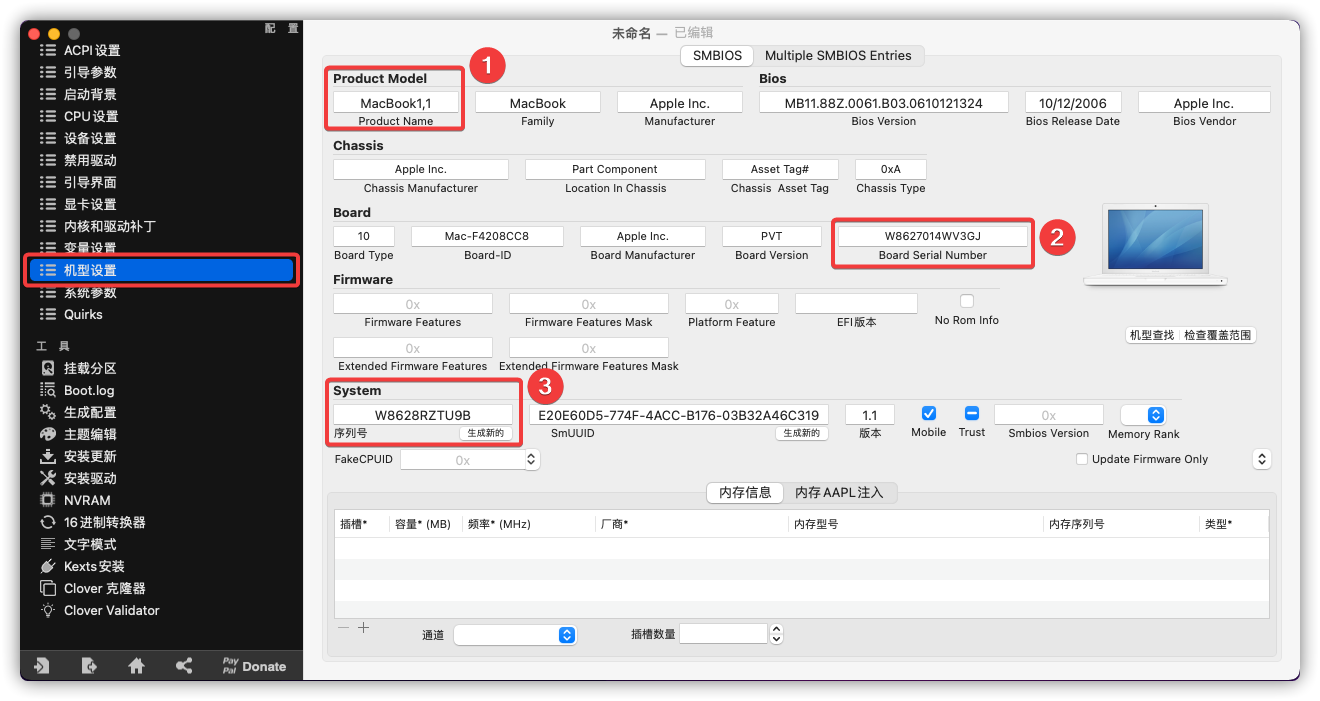Switch to the 内存AAPL注入 tab
This screenshot has height=701, width=1320.
click(x=839, y=492)
